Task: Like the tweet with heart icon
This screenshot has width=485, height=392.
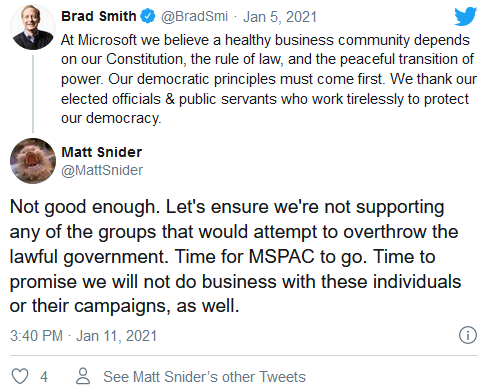Action: [20, 377]
